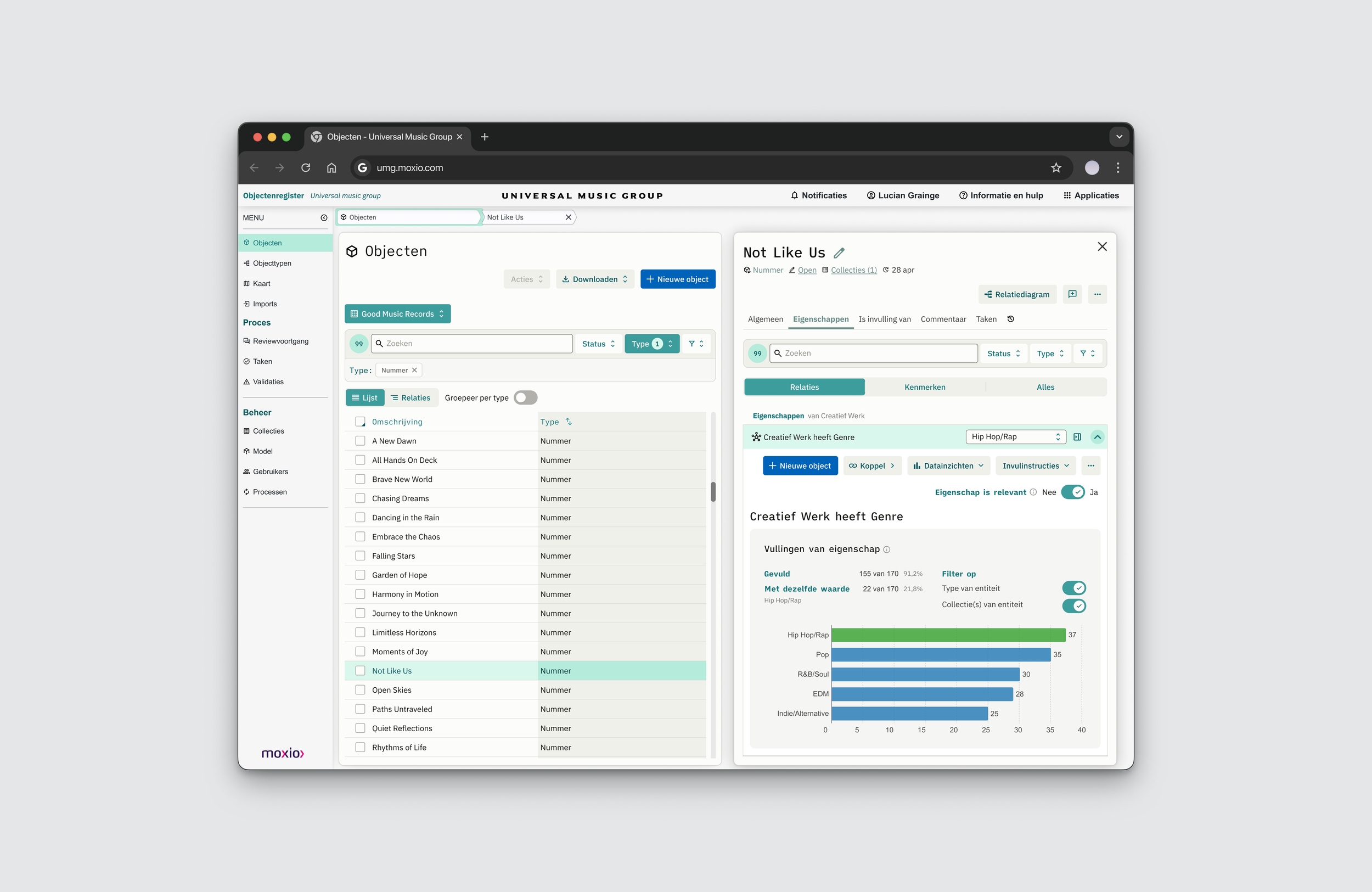
Task: Check the box for A New Dawn
Action: pyautogui.click(x=361, y=441)
